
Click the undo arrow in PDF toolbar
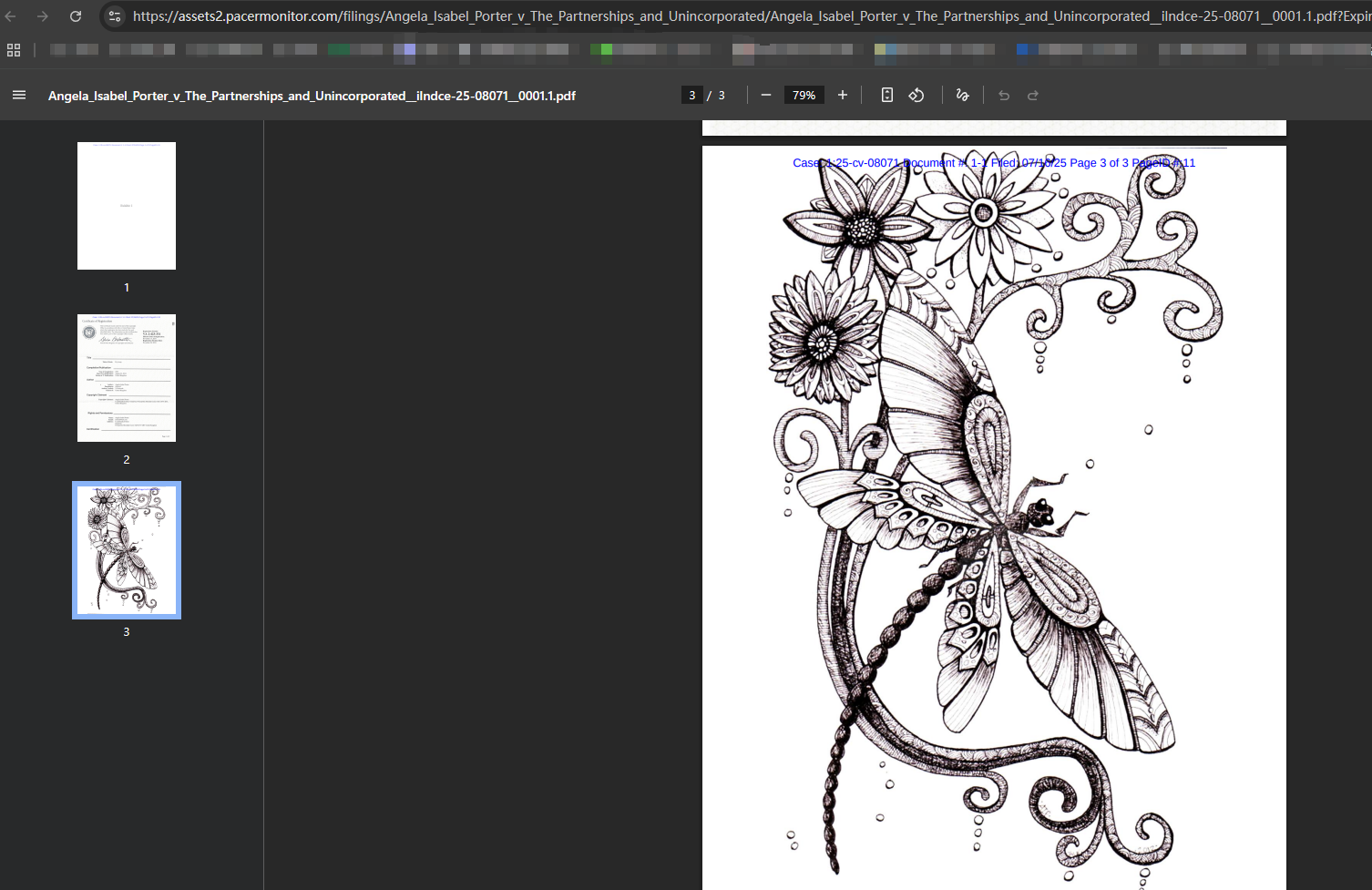point(1004,95)
